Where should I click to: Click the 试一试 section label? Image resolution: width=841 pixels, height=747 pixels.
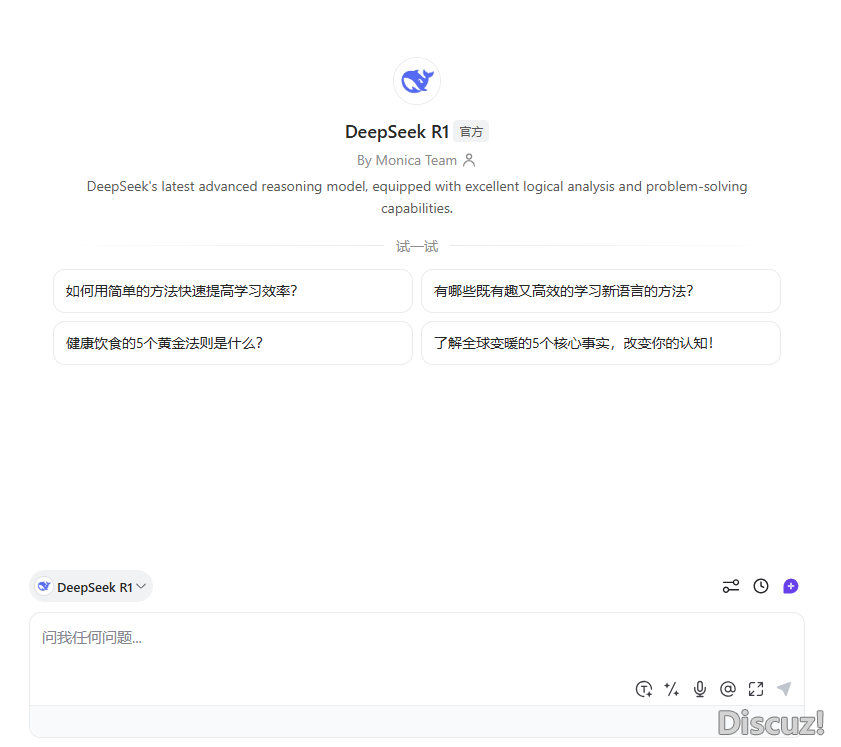coord(417,246)
